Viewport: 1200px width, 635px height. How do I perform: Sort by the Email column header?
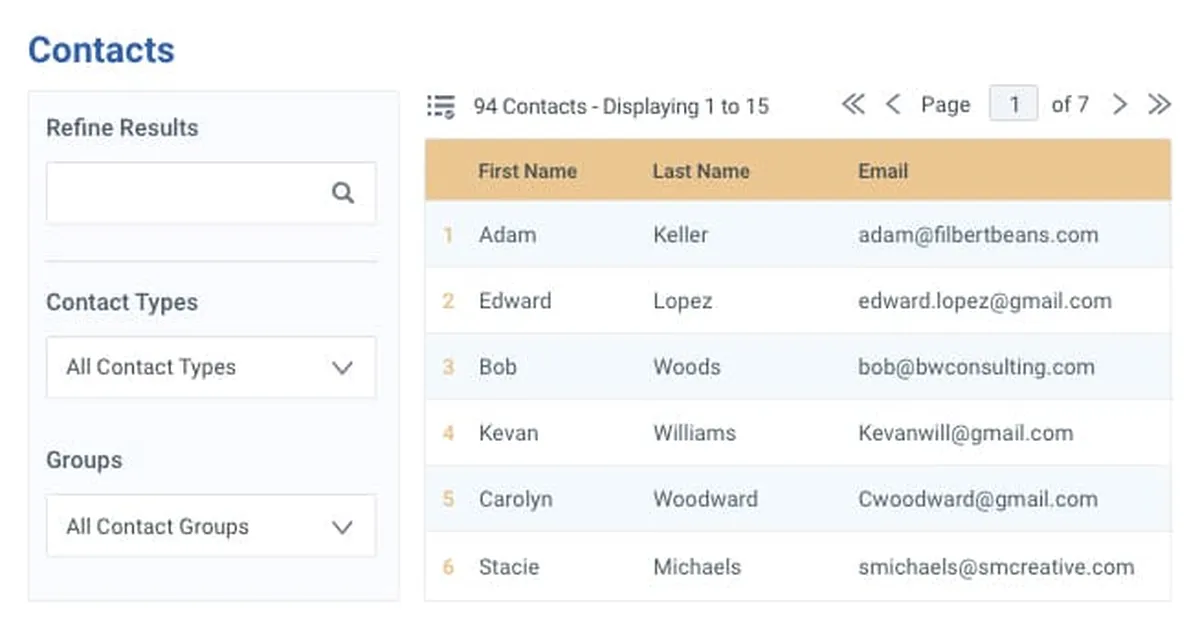[883, 171]
